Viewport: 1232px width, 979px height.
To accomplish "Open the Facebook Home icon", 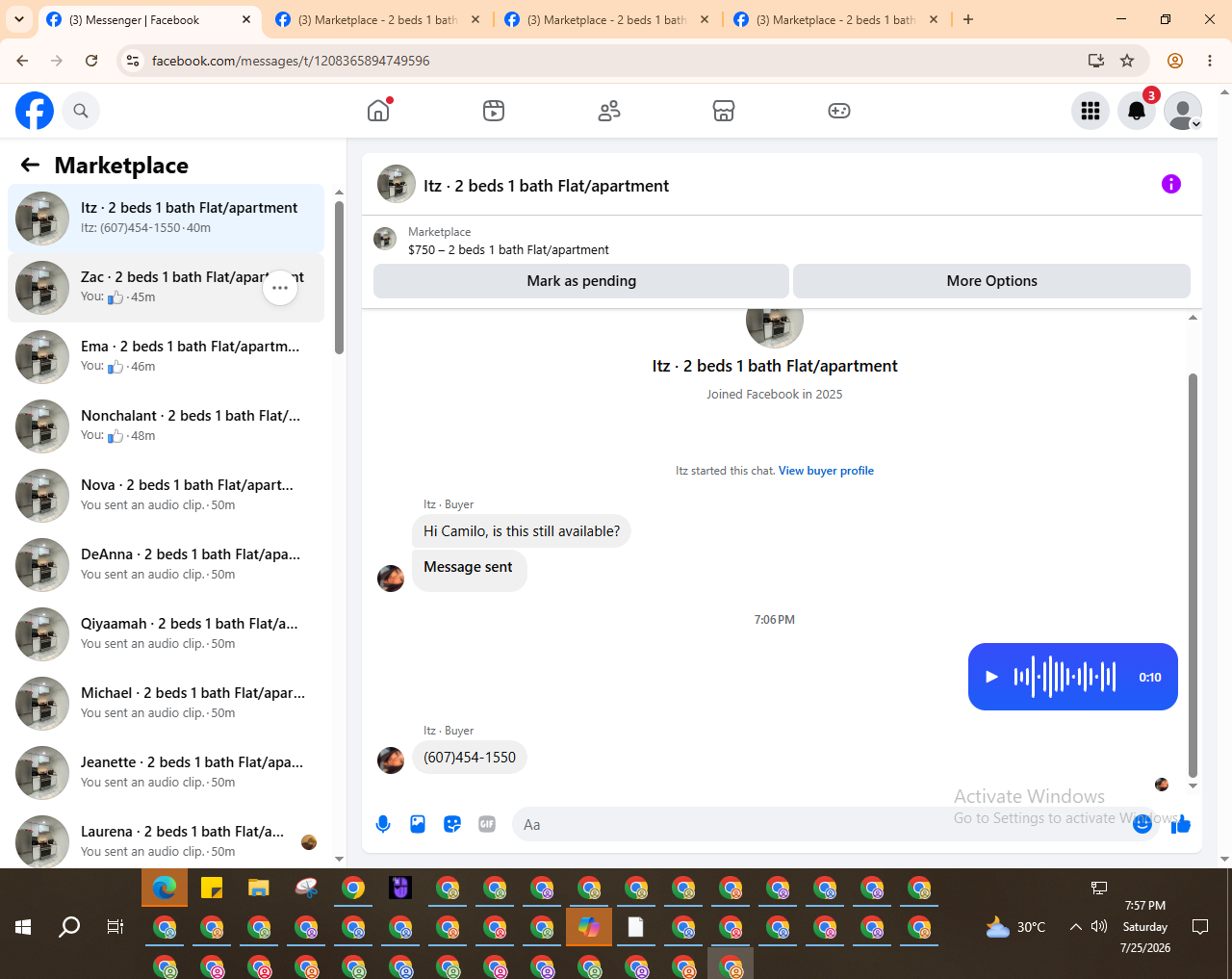I will click(x=378, y=111).
